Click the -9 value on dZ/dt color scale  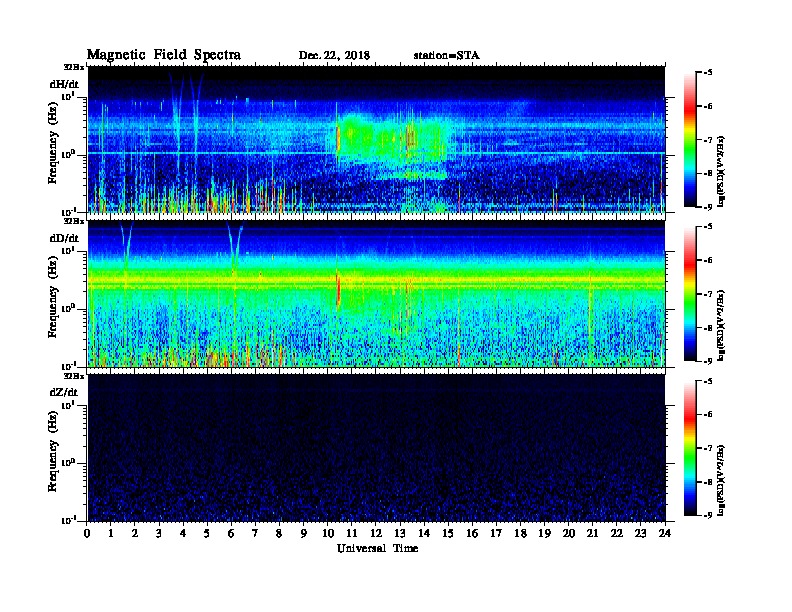click(708, 515)
